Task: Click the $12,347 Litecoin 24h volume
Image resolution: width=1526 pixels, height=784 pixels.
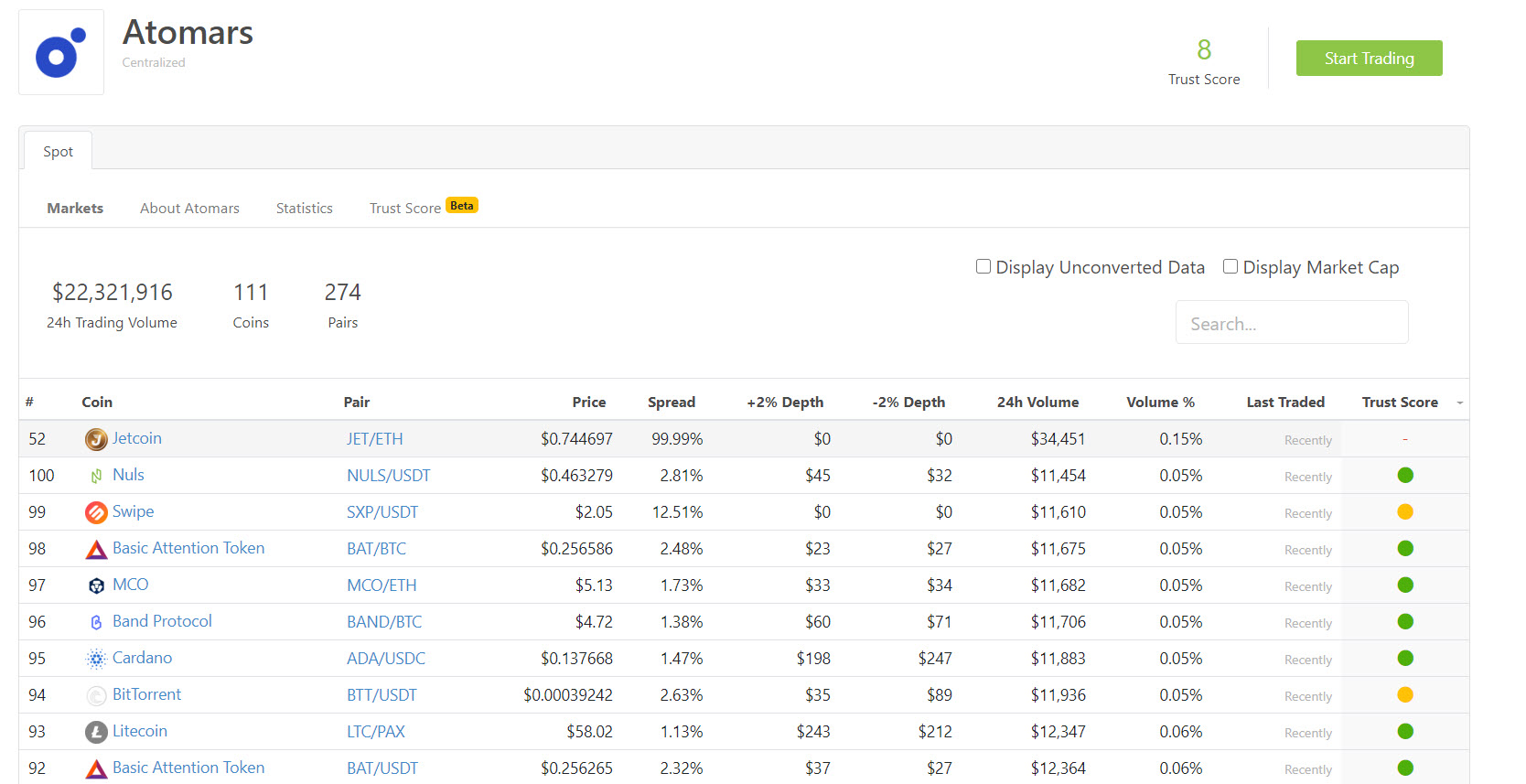Action: click(1059, 732)
